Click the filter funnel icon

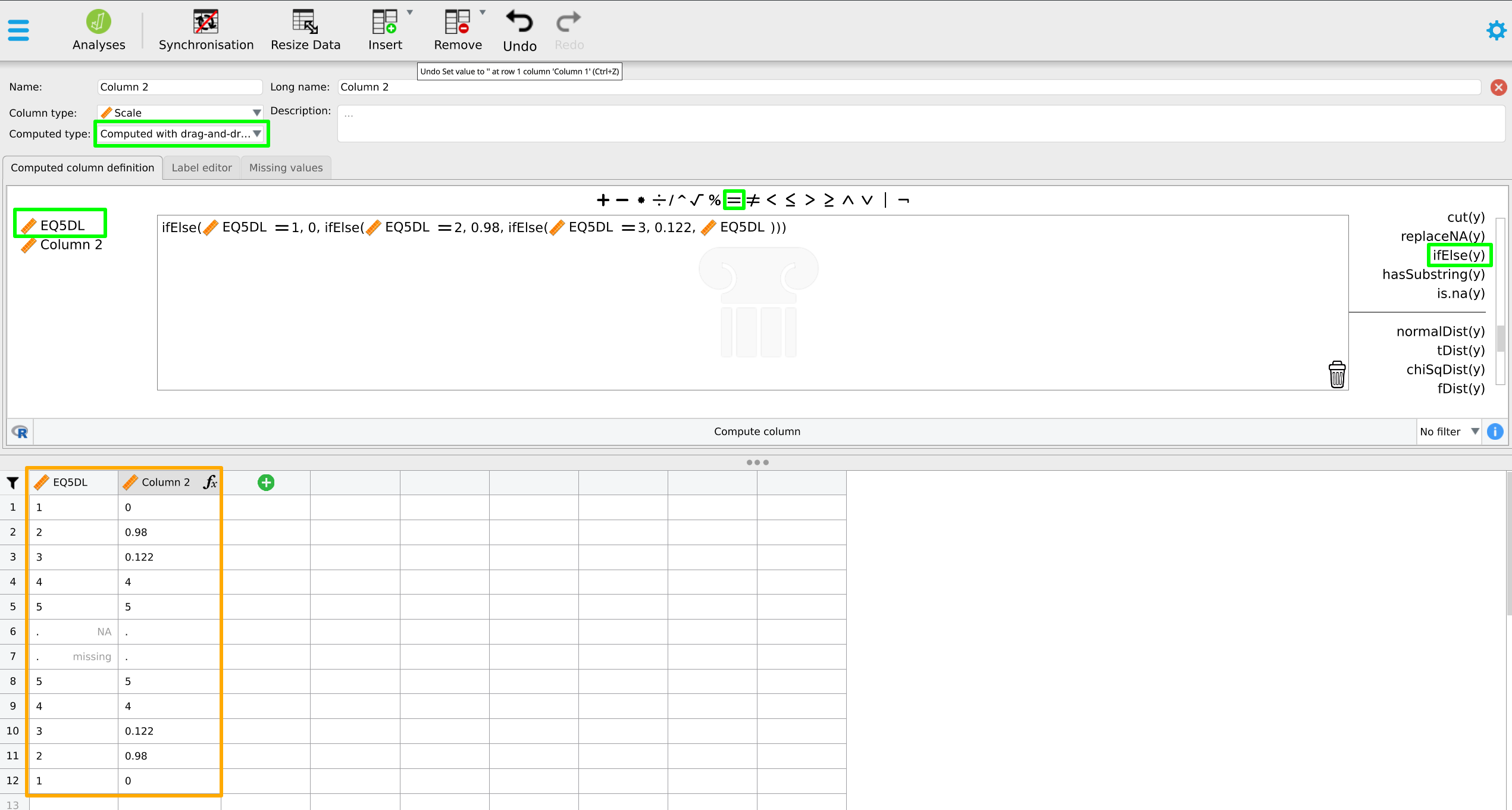12,483
